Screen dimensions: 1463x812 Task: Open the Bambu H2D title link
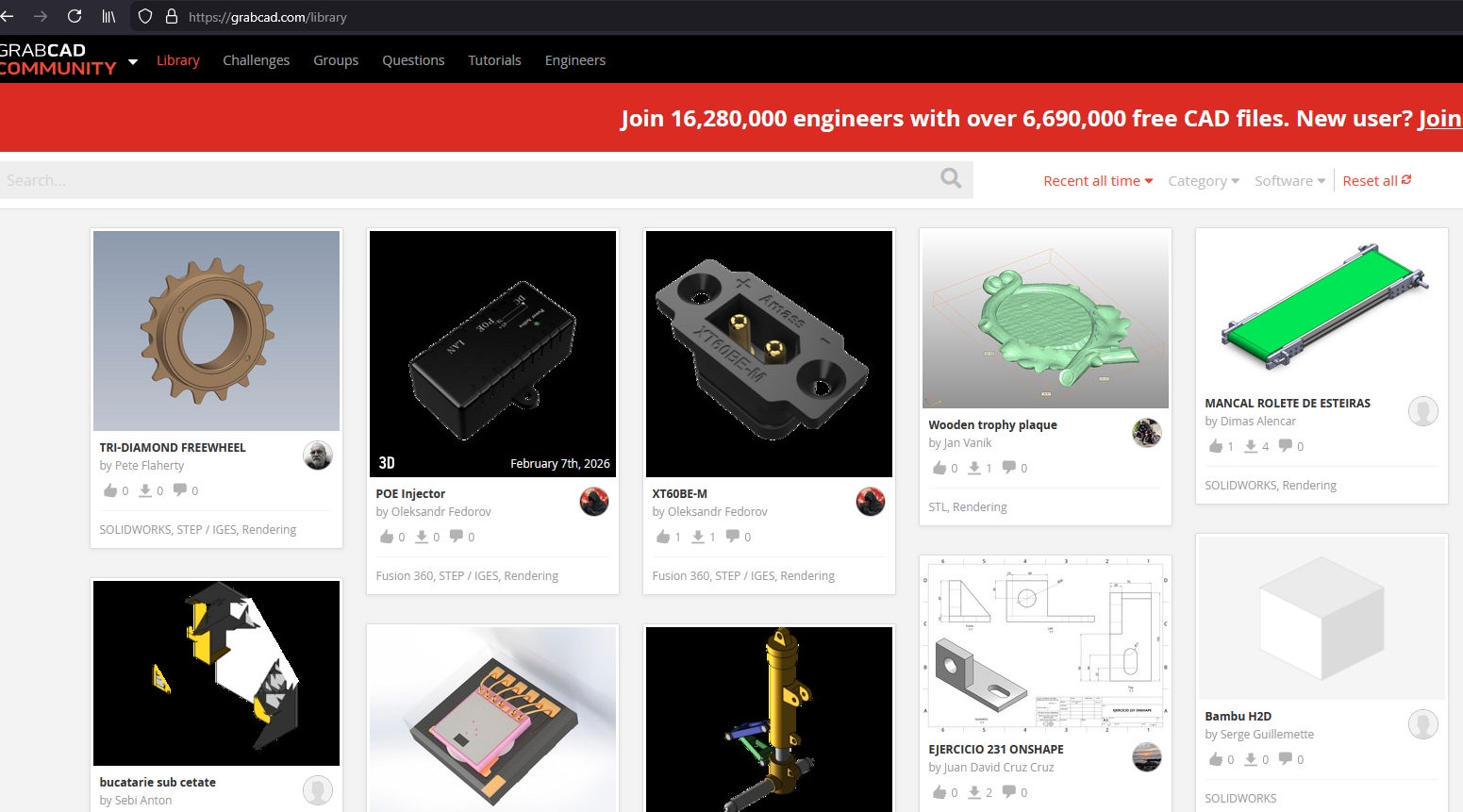point(1238,717)
